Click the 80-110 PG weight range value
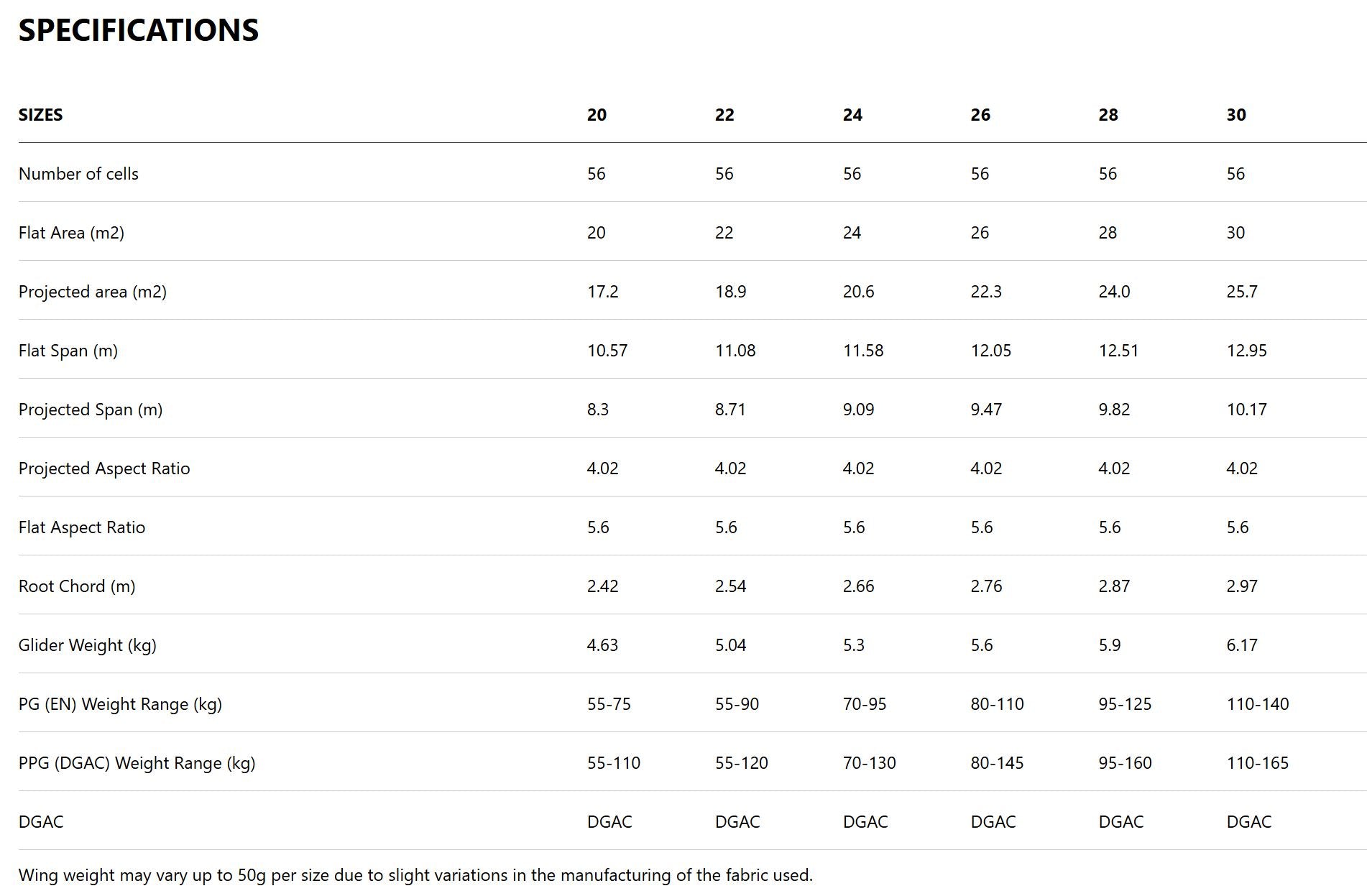 point(997,704)
